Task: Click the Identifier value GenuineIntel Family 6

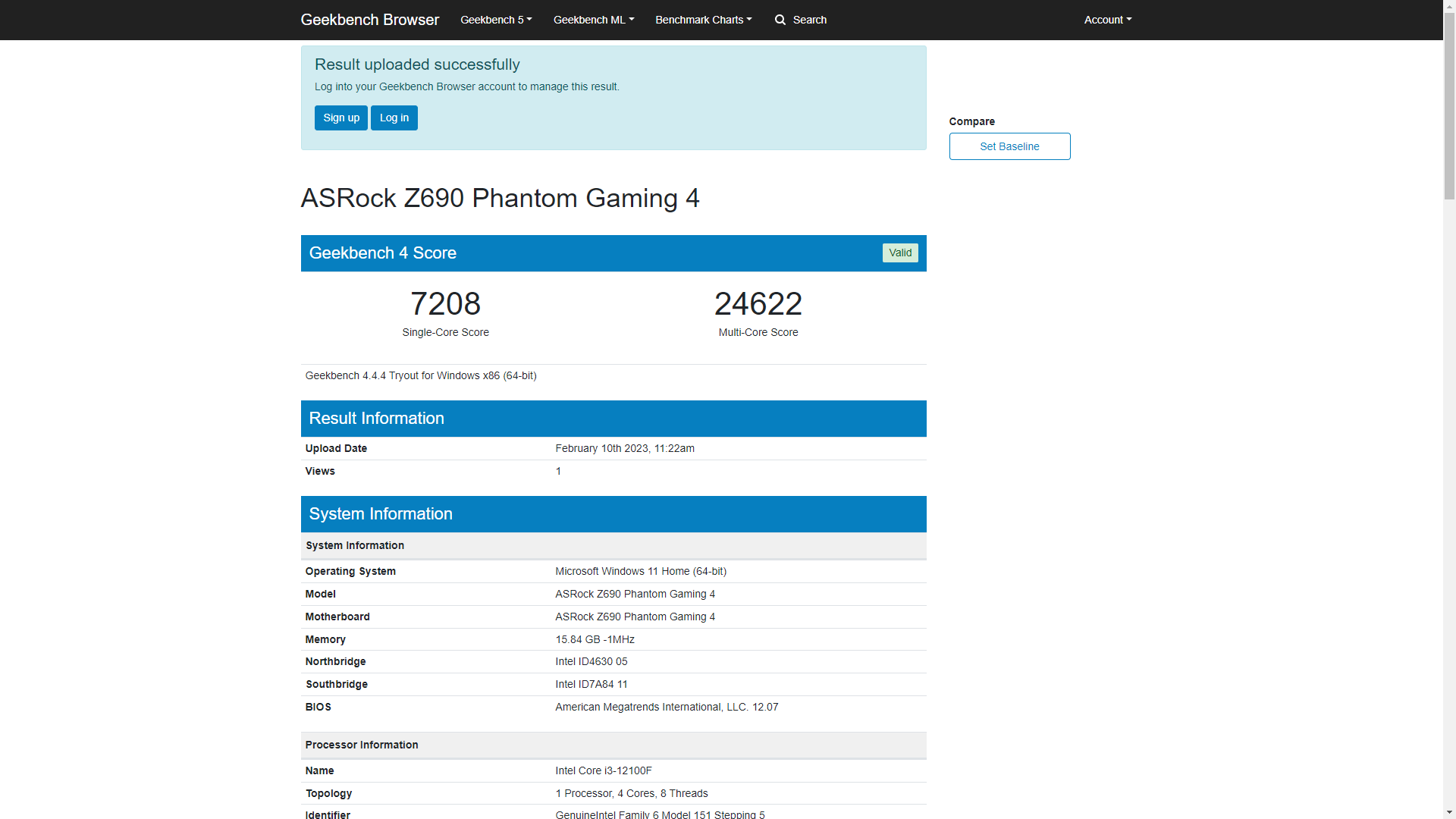Action: [660, 814]
